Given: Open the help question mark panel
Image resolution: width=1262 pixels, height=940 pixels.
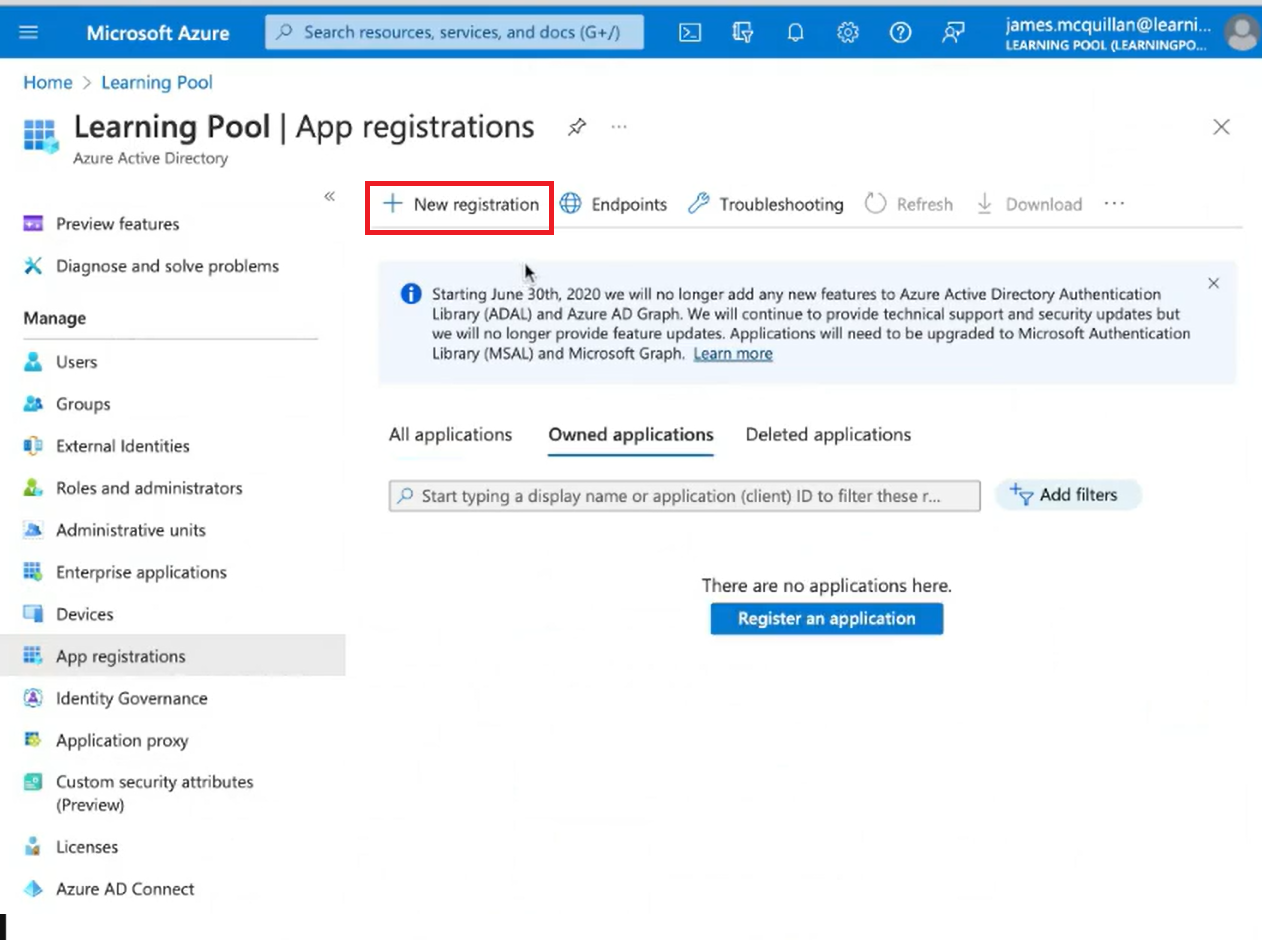Looking at the screenshot, I should 900,32.
